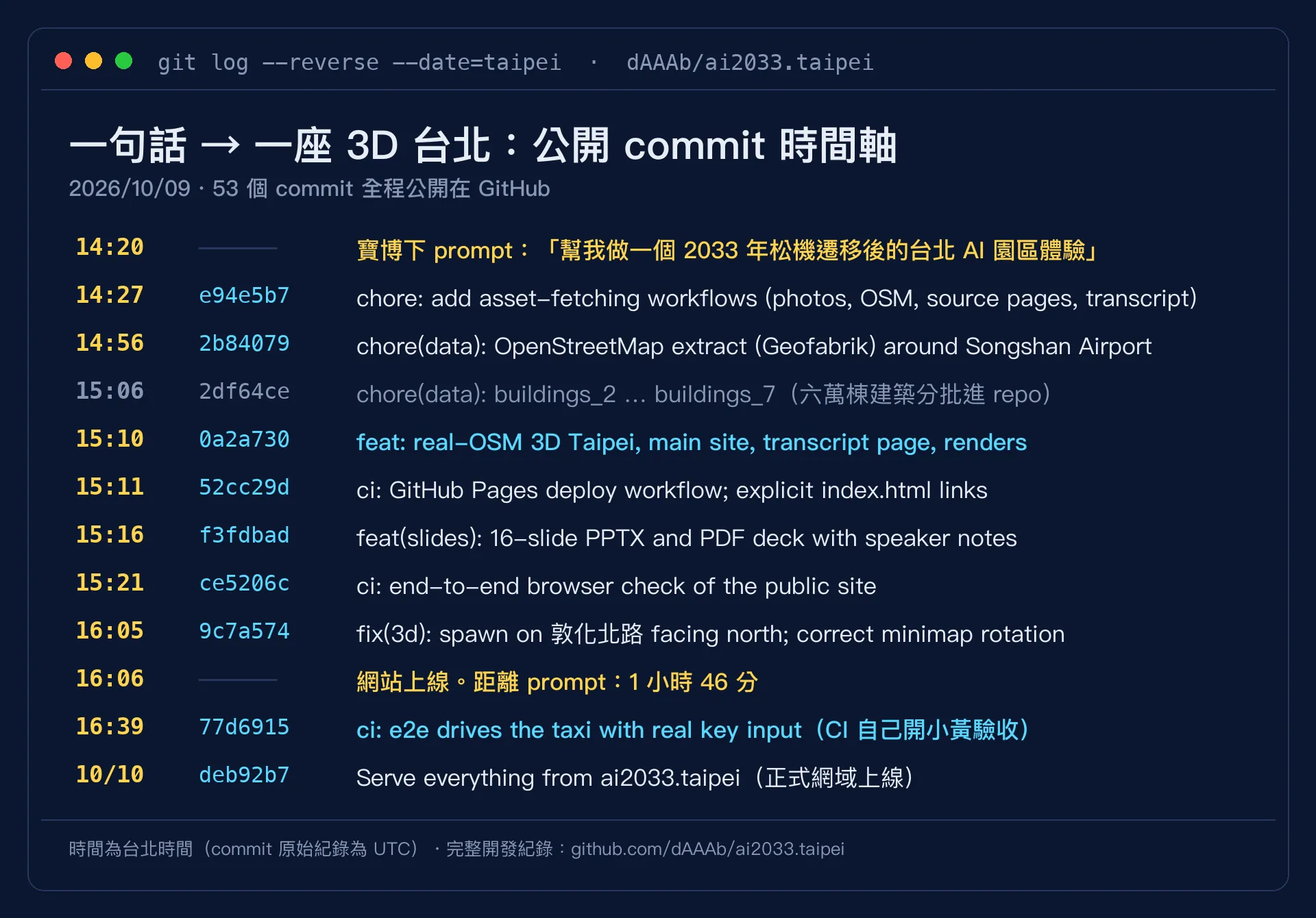The width and height of the screenshot is (1316, 918).
Task: Click the GitHub Pages deploy workflow message
Action: point(672,491)
